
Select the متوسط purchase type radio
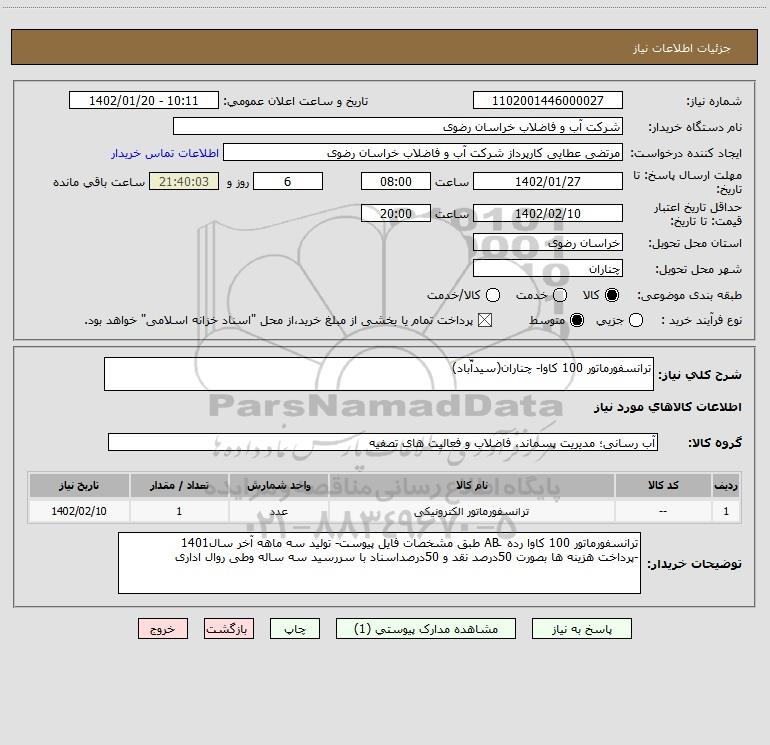[577, 321]
